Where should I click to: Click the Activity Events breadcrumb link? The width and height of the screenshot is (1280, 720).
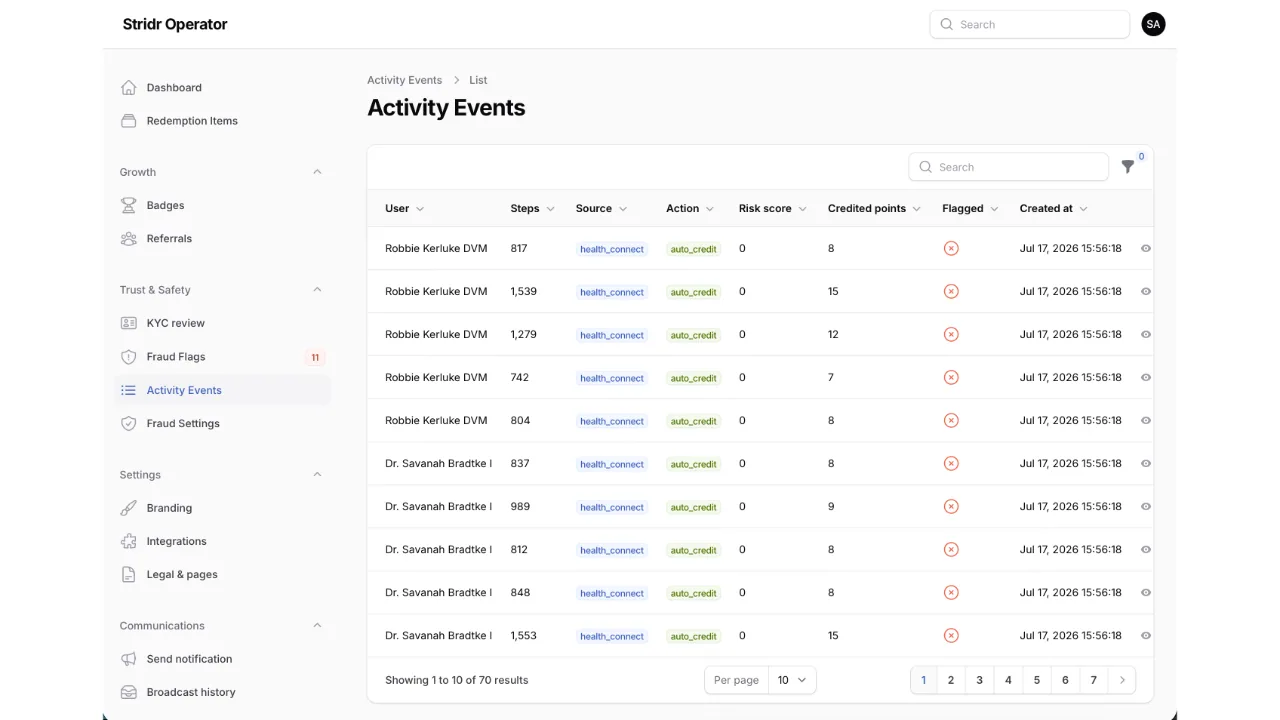[x=404, y=80]
